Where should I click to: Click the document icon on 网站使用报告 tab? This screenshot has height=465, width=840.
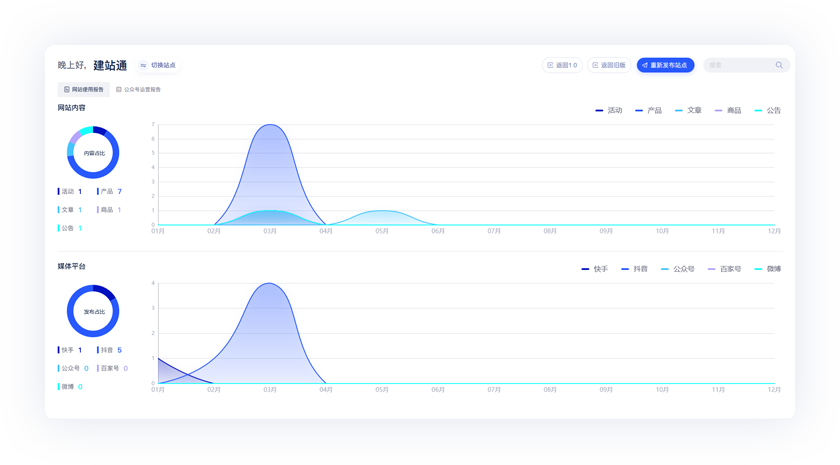click(67, 90)
